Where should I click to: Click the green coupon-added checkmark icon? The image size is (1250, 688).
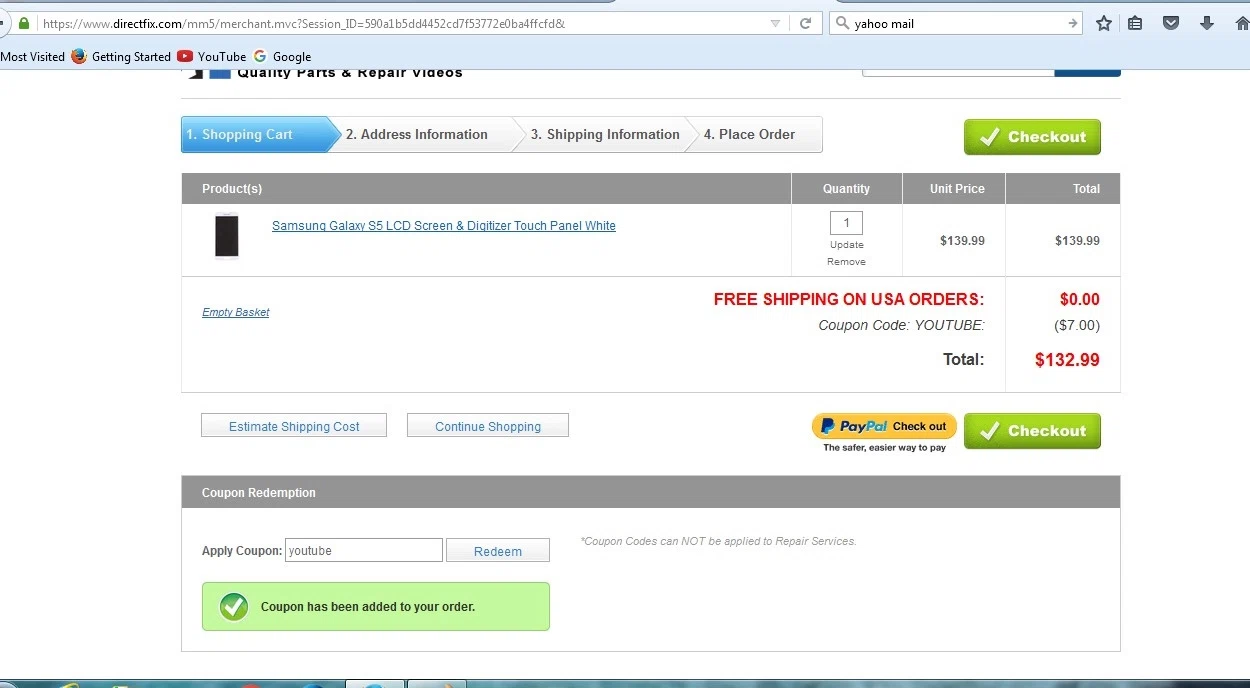234,606
